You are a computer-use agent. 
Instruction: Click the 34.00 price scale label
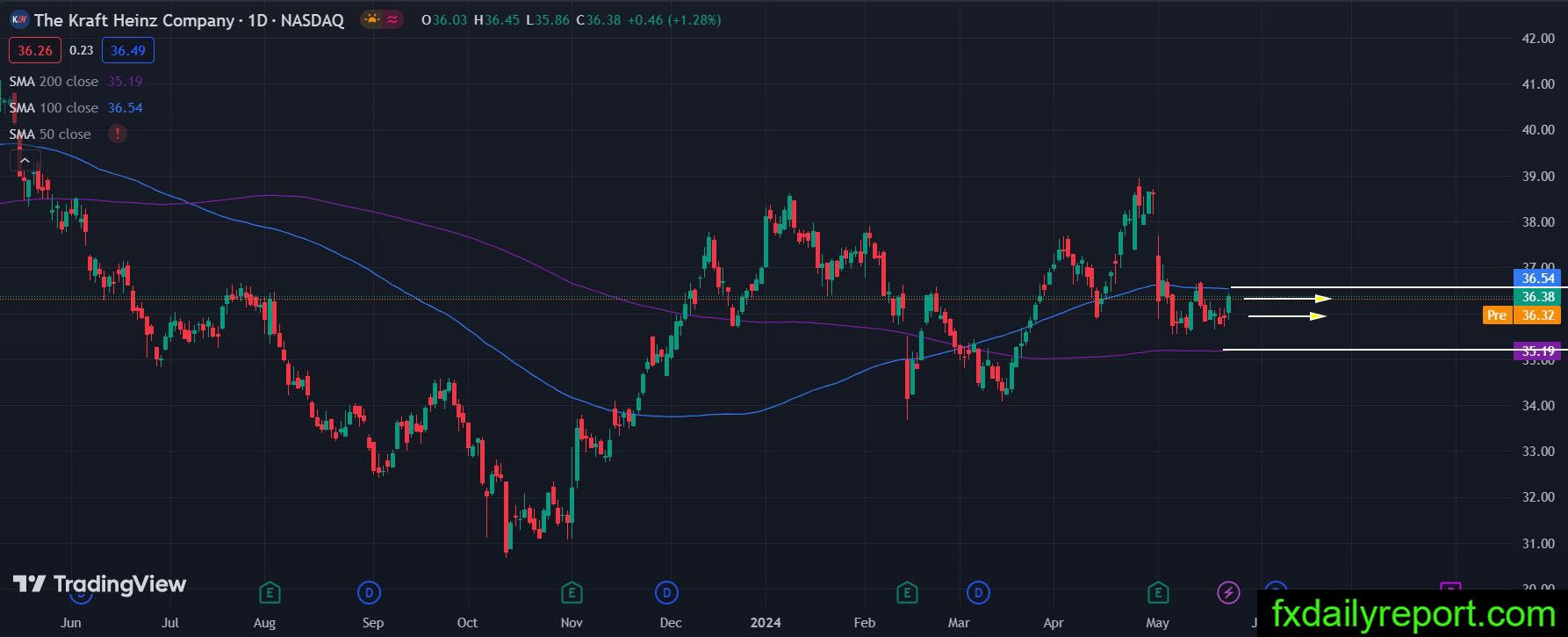[1538, 406]
